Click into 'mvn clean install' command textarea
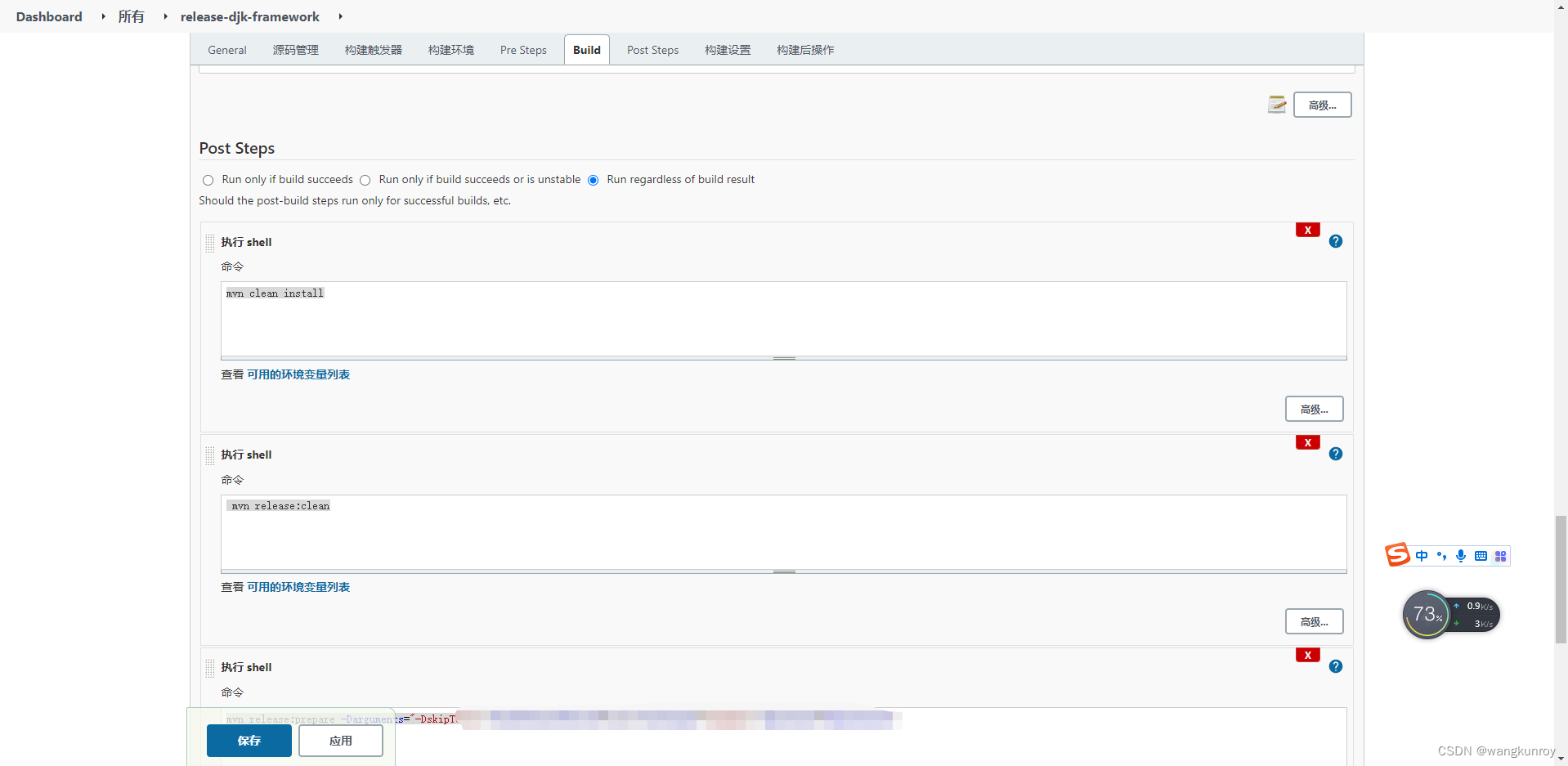This screenshot has width=1568, height=766. (x=783, y=319)
